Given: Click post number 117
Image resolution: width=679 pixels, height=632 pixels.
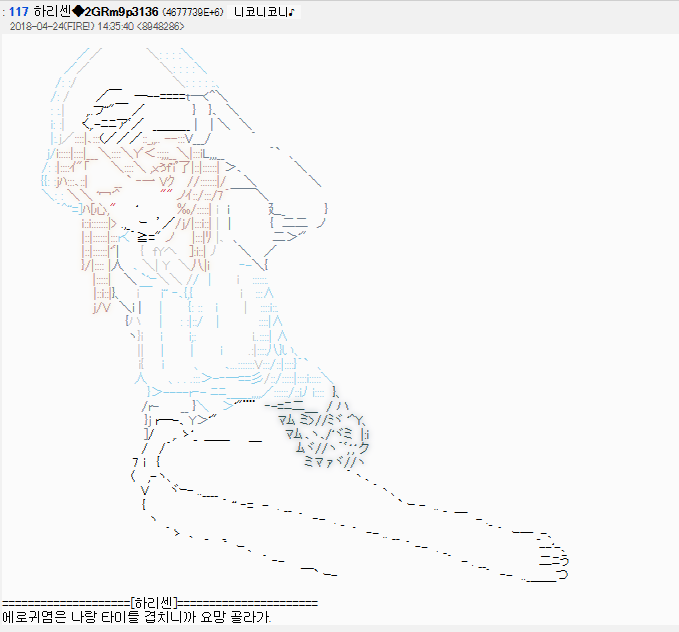Looking at the screenshot, I should (x=19, y=11).
